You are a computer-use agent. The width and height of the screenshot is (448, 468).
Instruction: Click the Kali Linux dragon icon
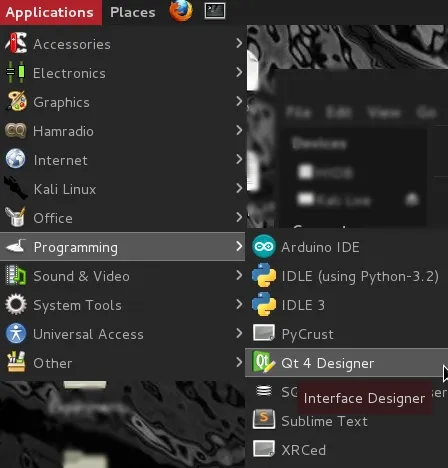(15, 188)
